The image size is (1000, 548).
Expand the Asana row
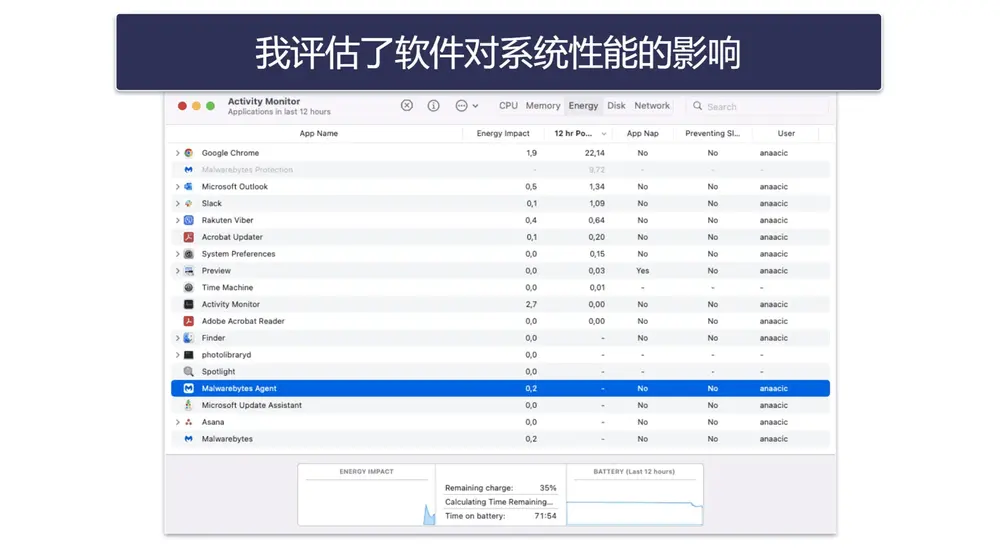[x=177, y=422]
